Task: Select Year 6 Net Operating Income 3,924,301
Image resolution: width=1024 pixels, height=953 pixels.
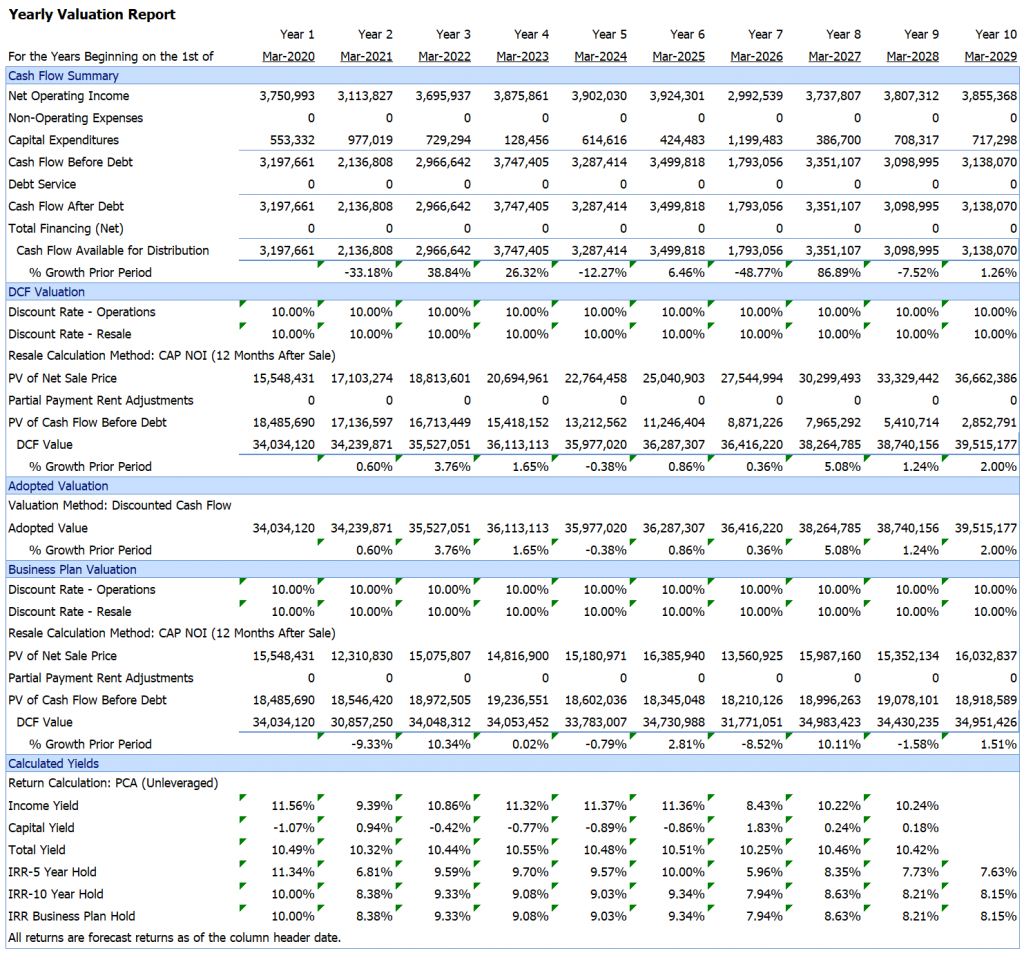Action: (x=677, y=96)
